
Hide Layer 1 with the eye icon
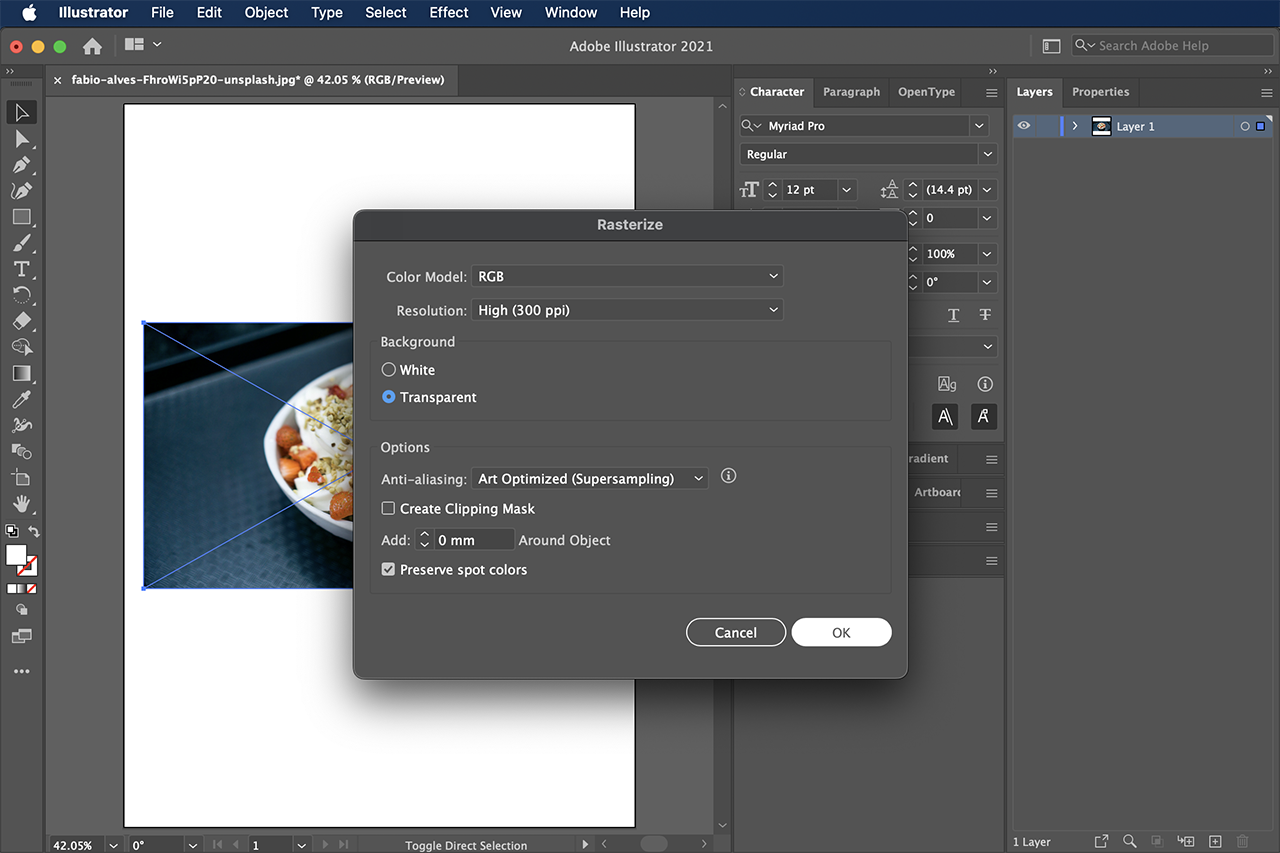1024,126
